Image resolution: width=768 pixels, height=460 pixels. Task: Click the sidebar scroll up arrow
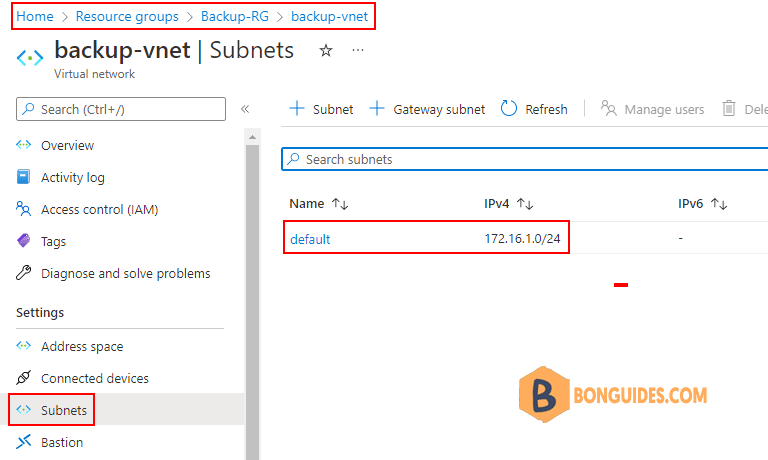pyautogui.click(x=252, y=137)
